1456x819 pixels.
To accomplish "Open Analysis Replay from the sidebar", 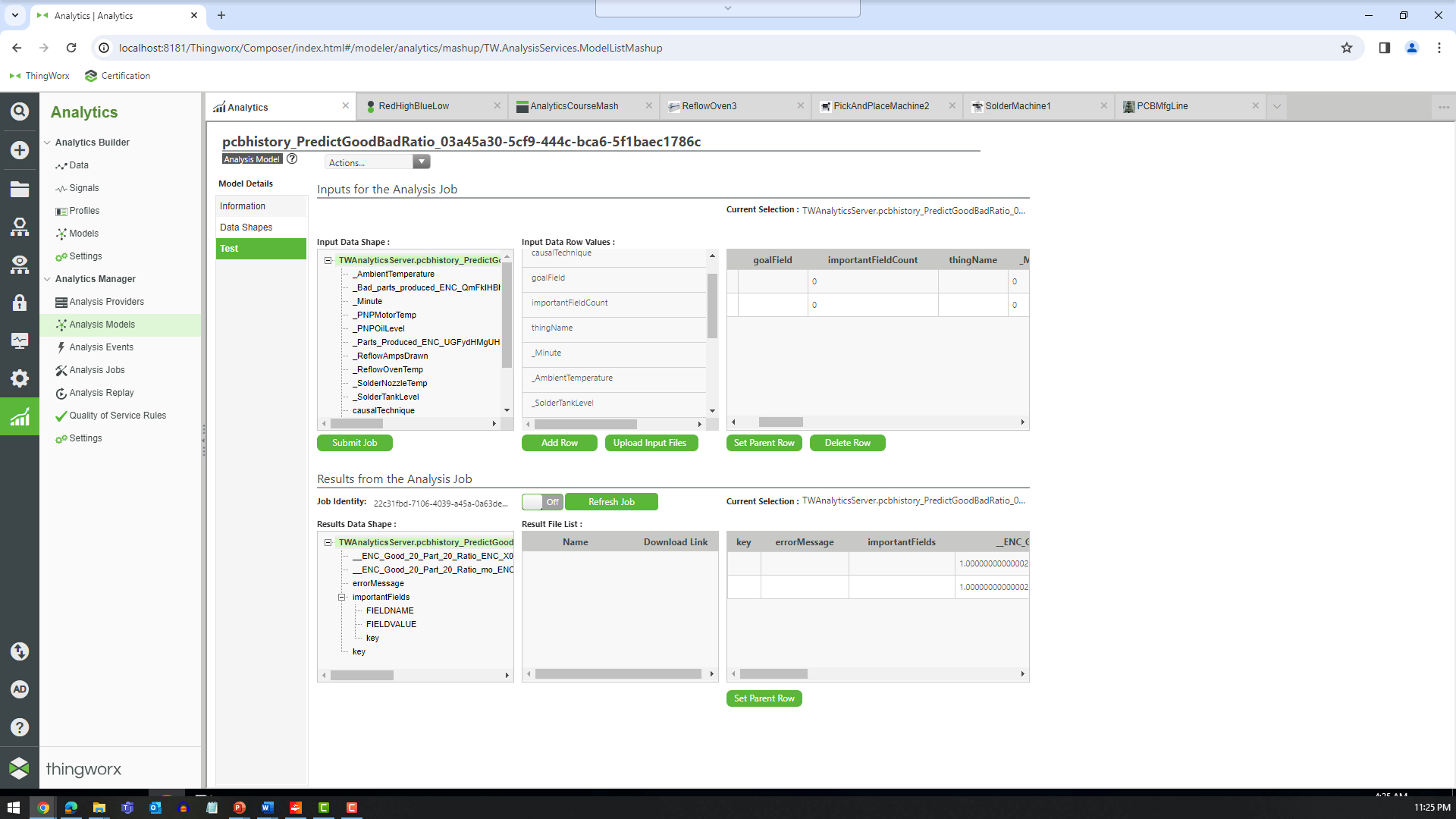I will (101, 392).
